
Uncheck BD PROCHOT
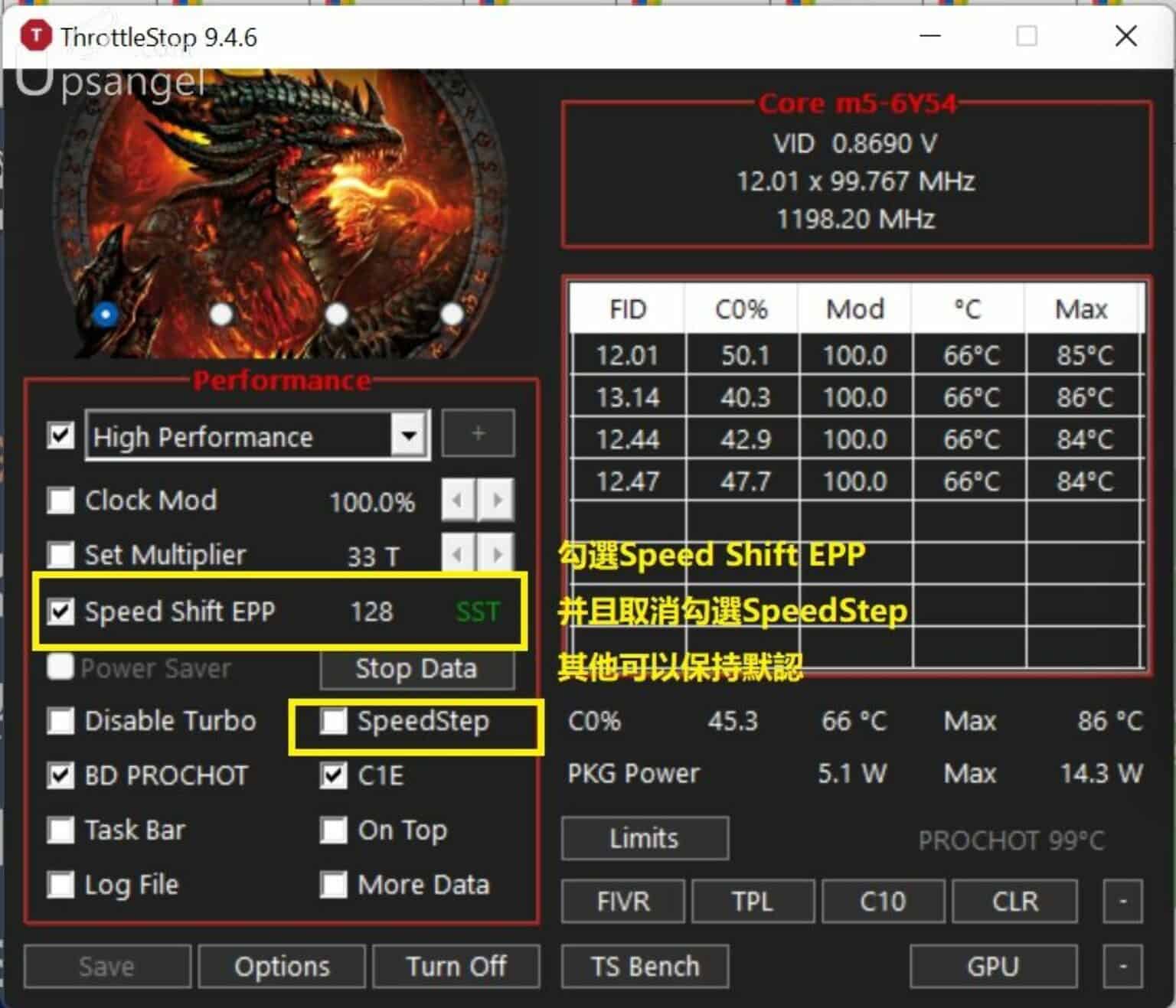[60, 775]
